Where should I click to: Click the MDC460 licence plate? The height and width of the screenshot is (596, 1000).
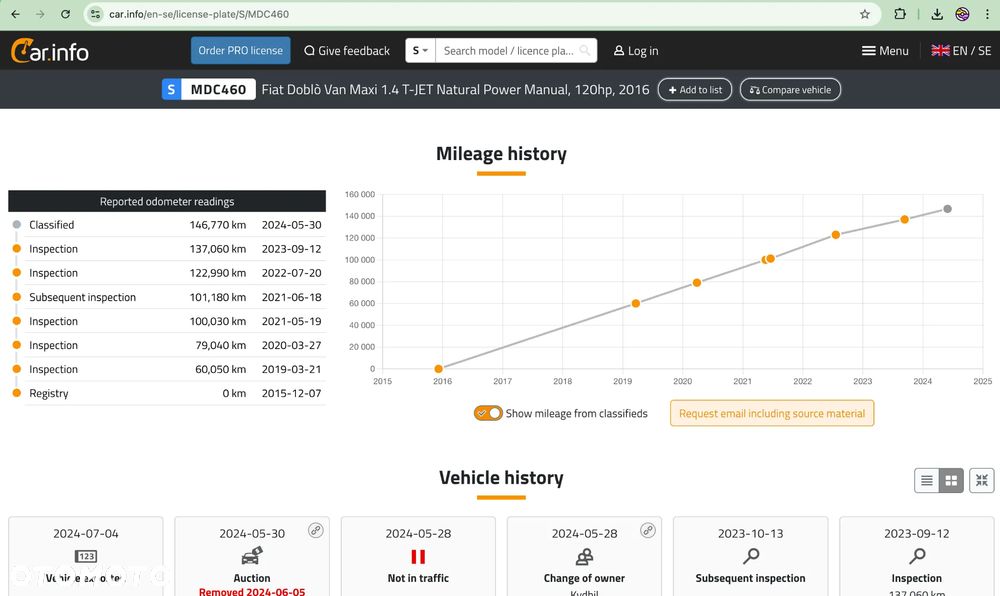click(x=218, y=89)
